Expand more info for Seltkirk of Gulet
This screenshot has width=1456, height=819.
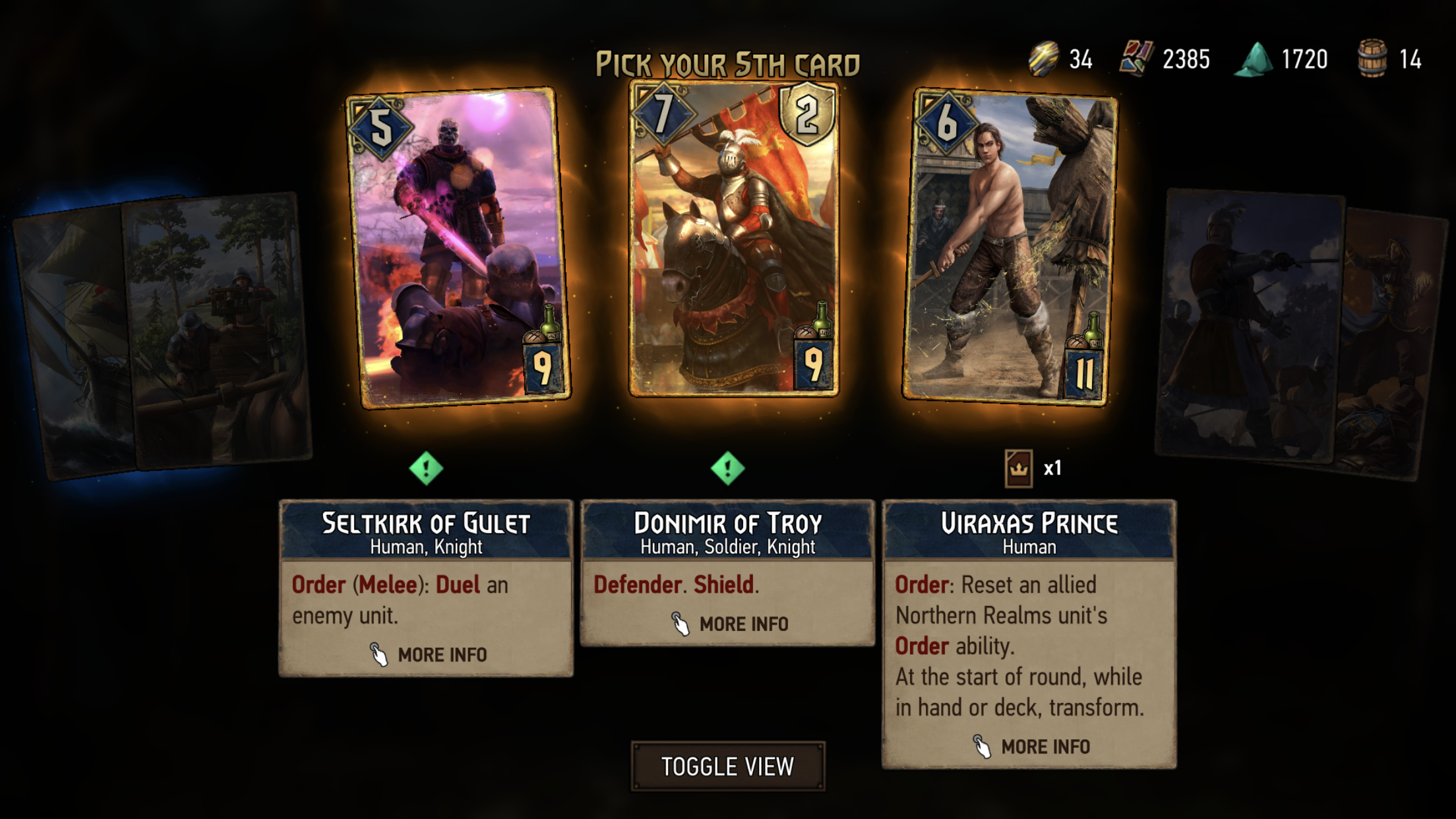(429, 655)
